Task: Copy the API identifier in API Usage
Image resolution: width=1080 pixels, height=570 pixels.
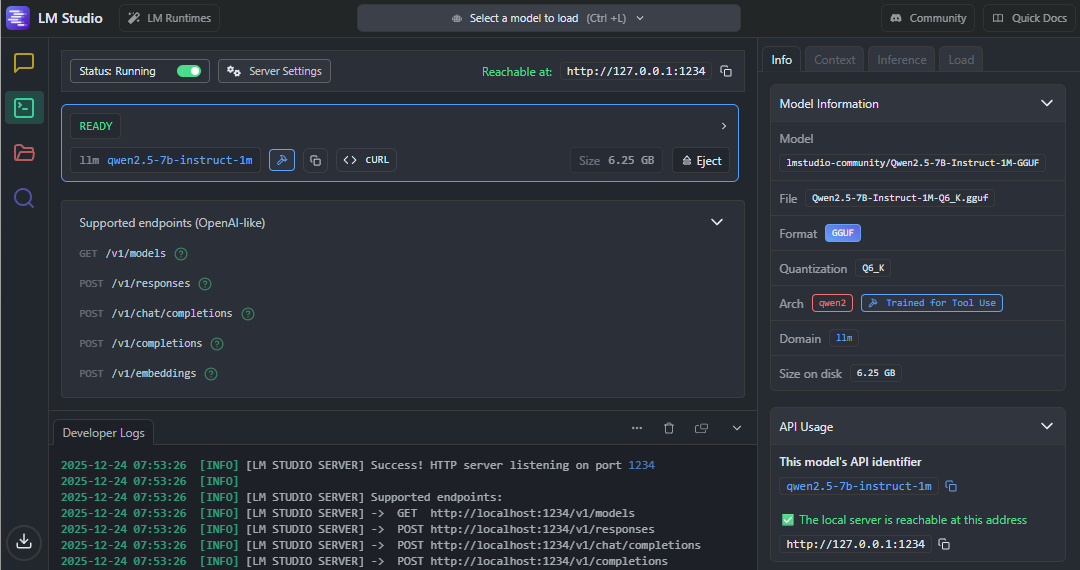Action: tap(951, 486)
